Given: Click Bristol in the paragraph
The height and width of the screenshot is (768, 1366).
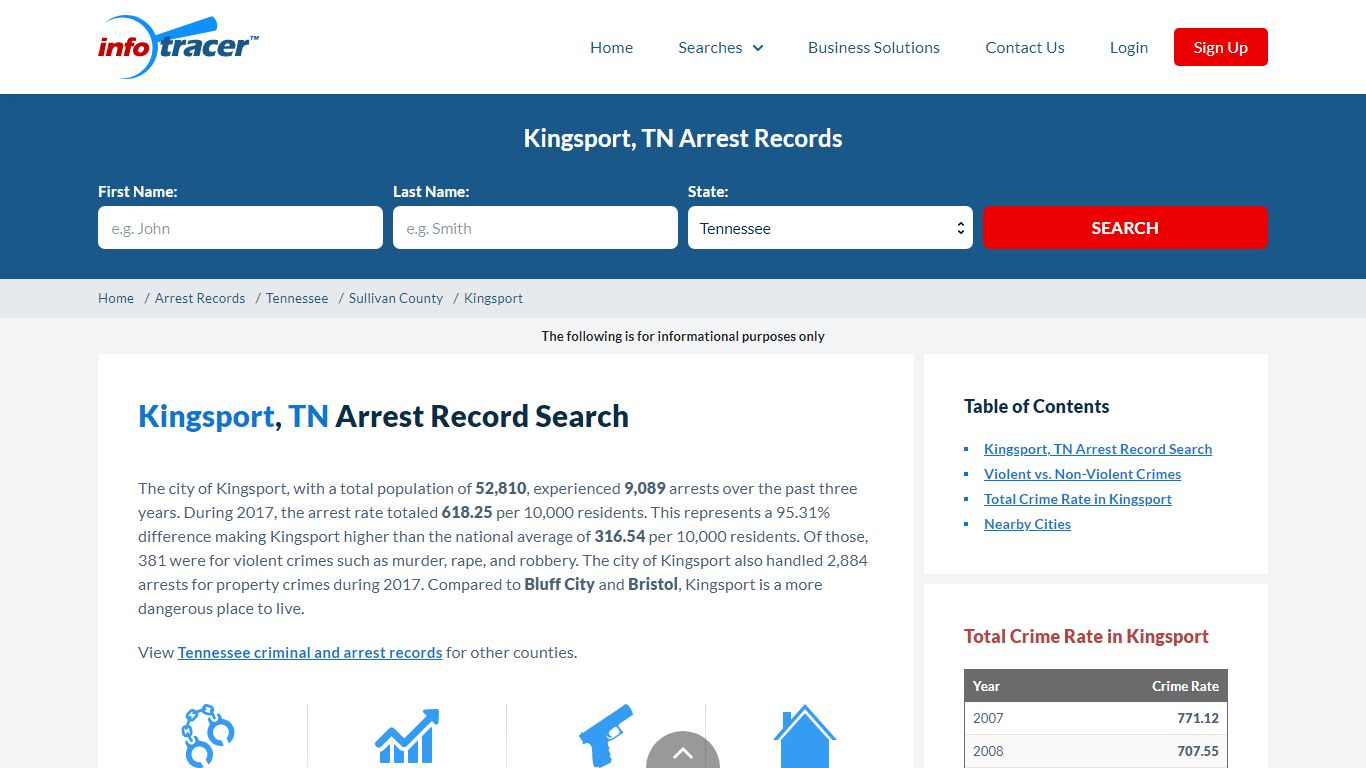Looking at the screenshot, I should click(653, 584).
